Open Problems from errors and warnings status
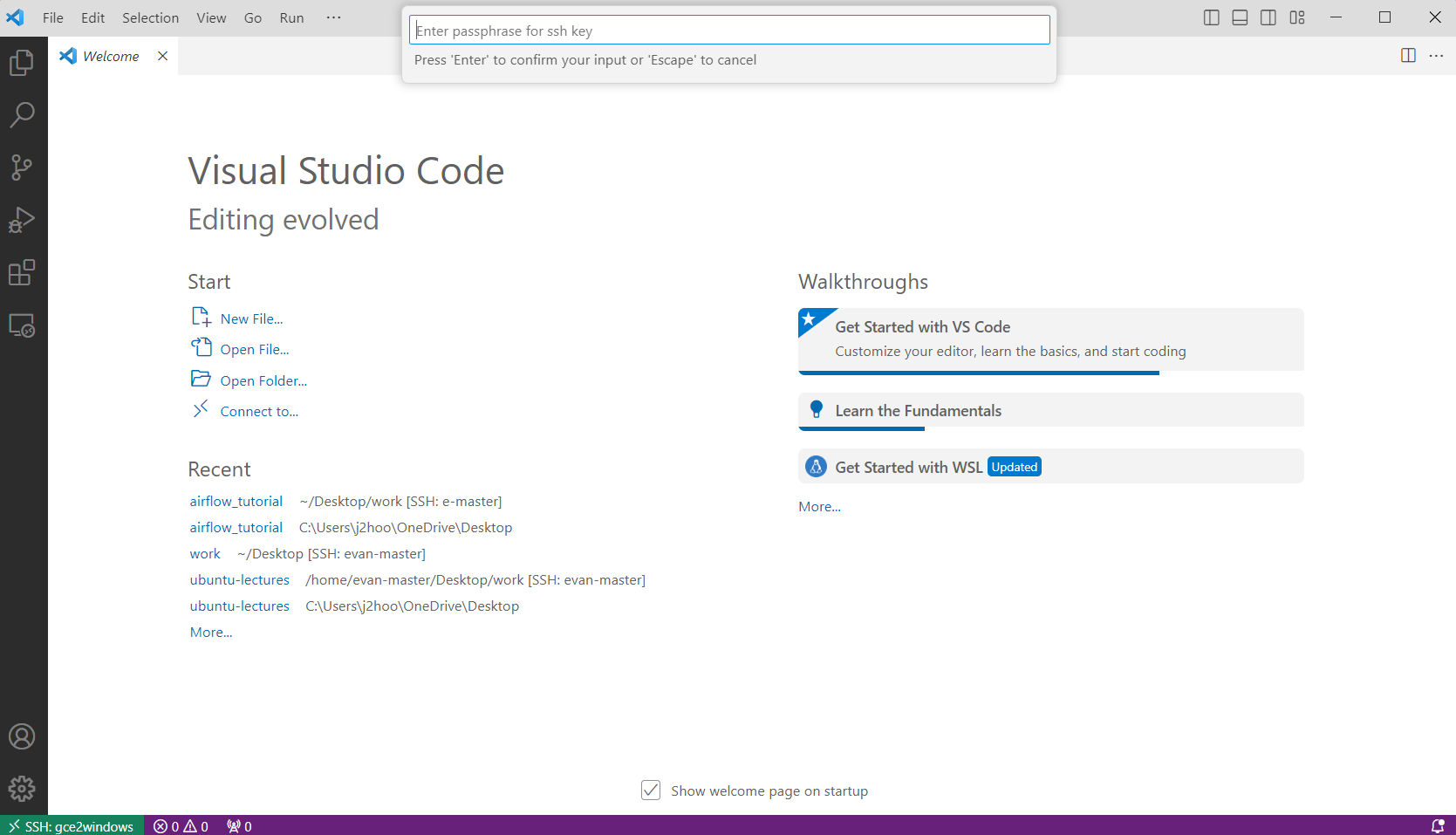1456x835 pixels. click(181, 825)
